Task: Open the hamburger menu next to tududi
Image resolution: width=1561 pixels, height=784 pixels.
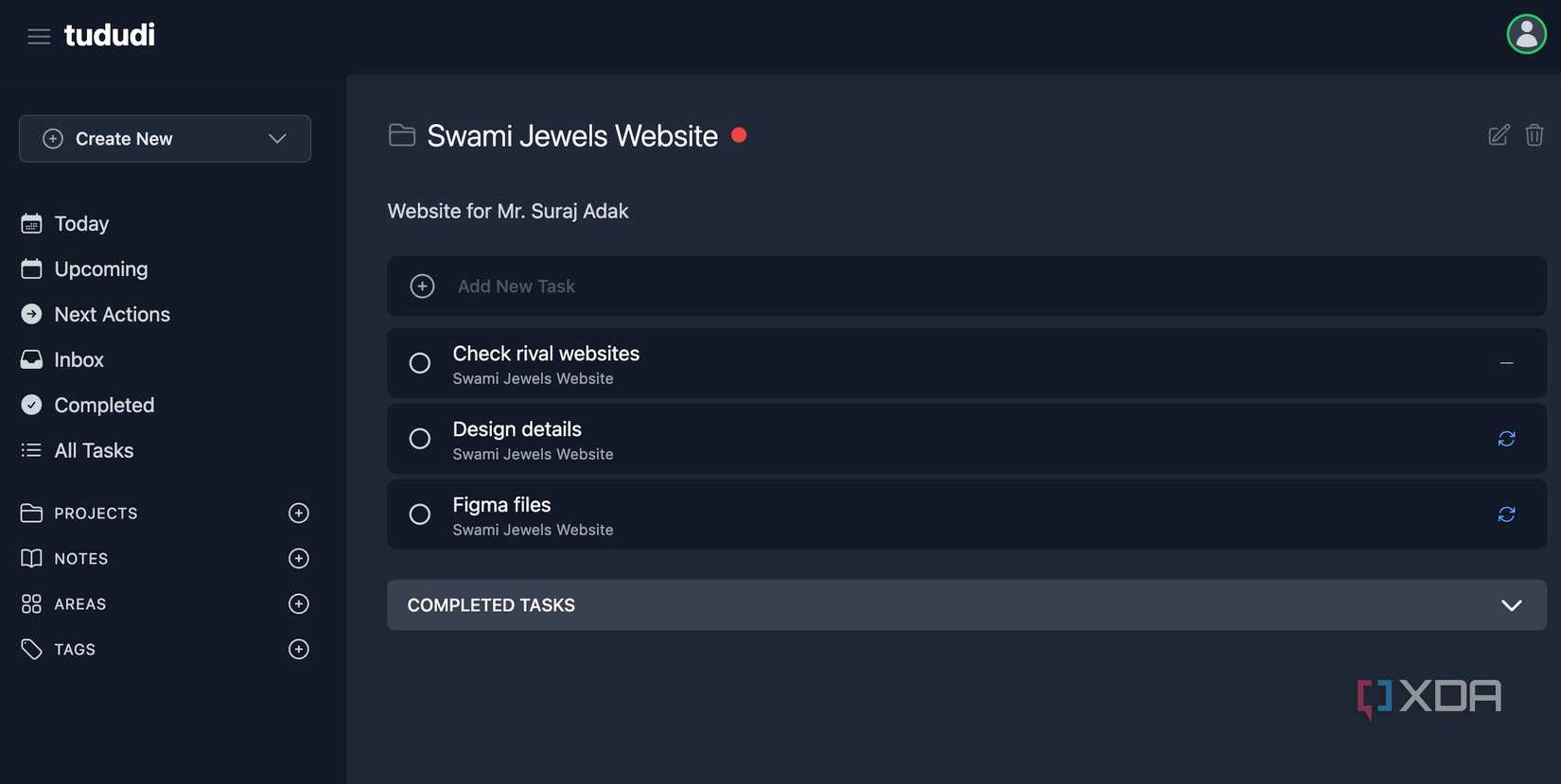Action: coord(39,36)
